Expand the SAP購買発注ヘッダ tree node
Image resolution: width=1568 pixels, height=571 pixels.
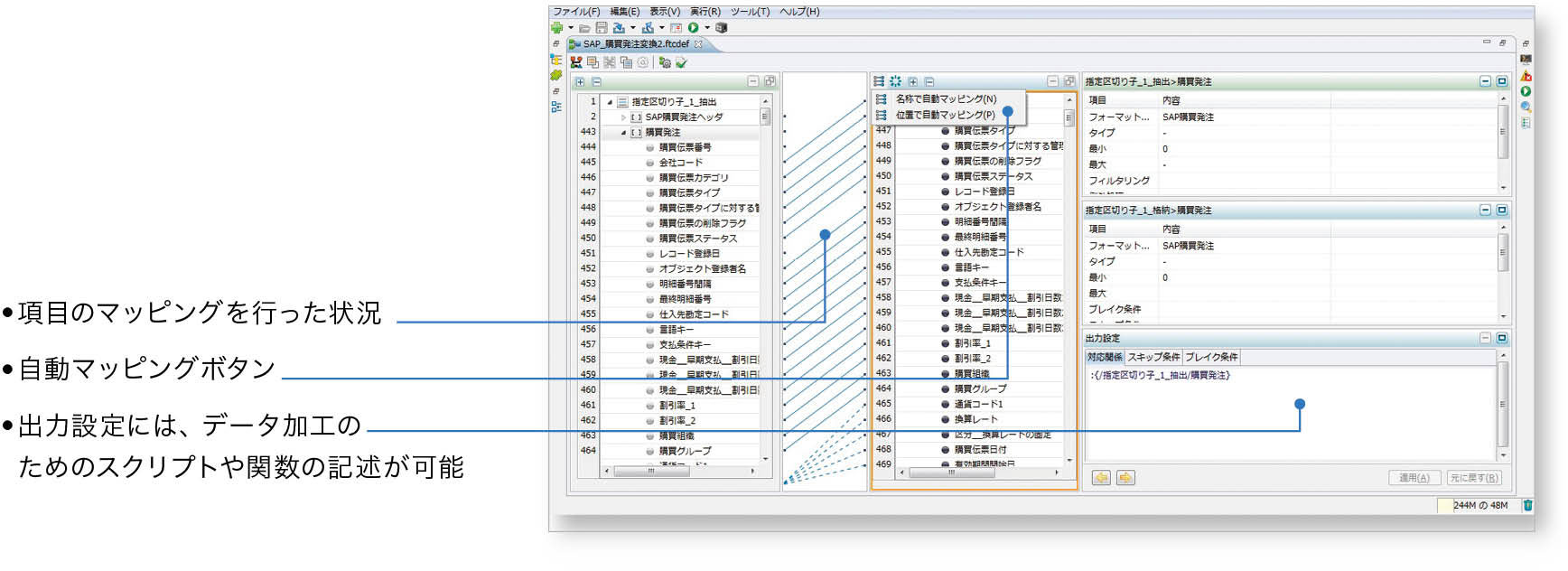tap(624, 117)
